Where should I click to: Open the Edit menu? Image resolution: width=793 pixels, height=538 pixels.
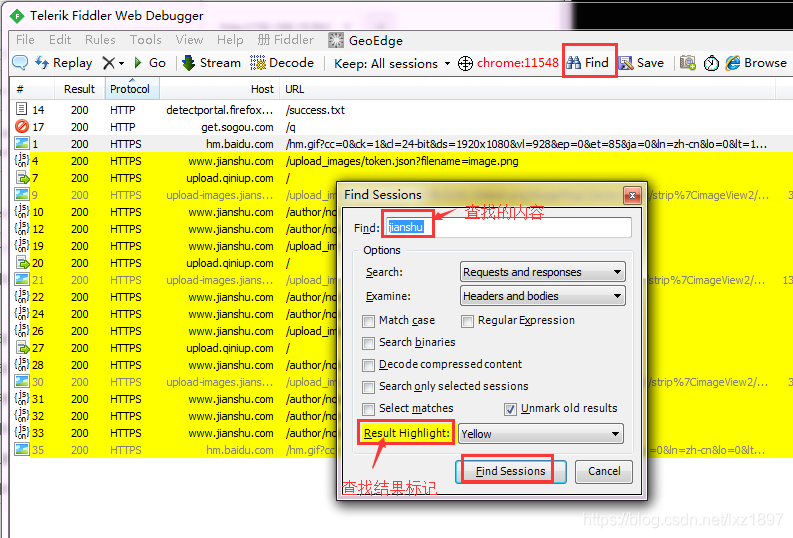click(60, 39)
